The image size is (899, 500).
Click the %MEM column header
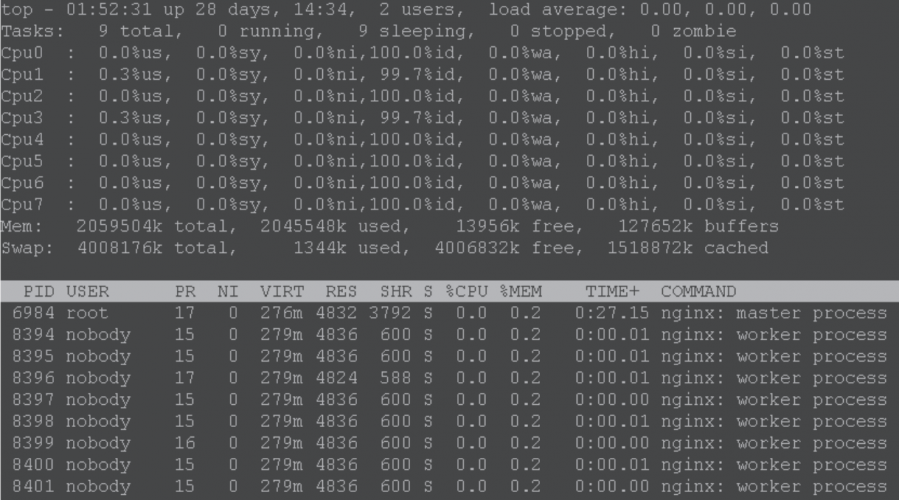520,292
